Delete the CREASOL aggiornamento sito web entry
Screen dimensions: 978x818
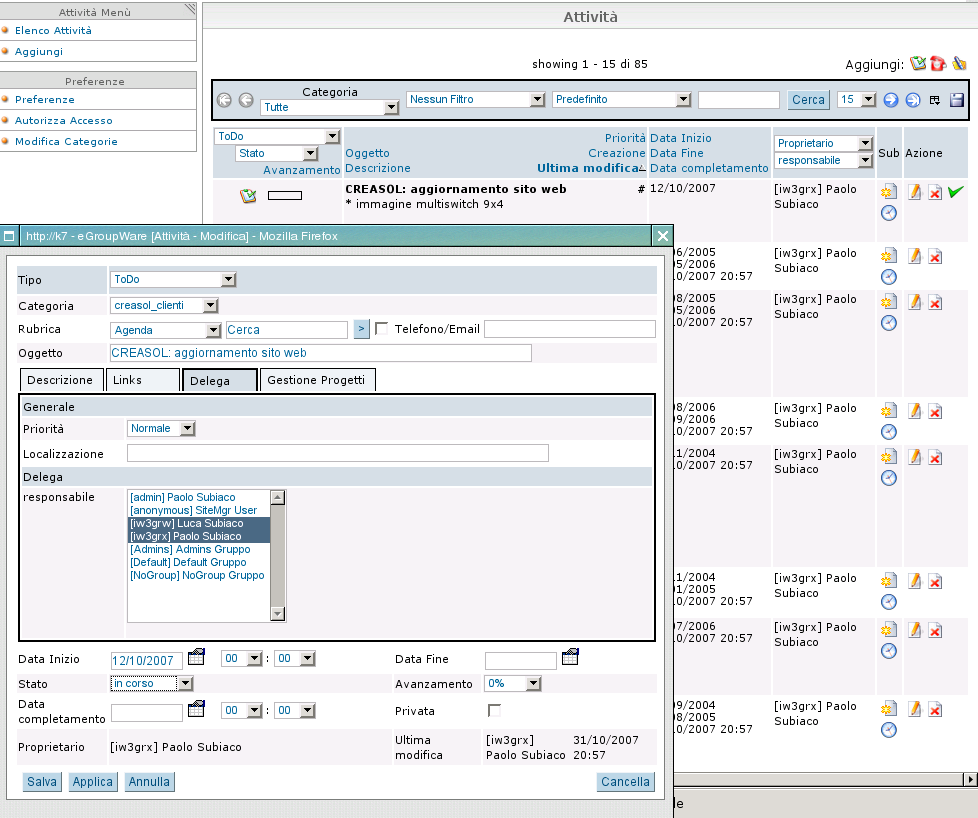point(935,193)
